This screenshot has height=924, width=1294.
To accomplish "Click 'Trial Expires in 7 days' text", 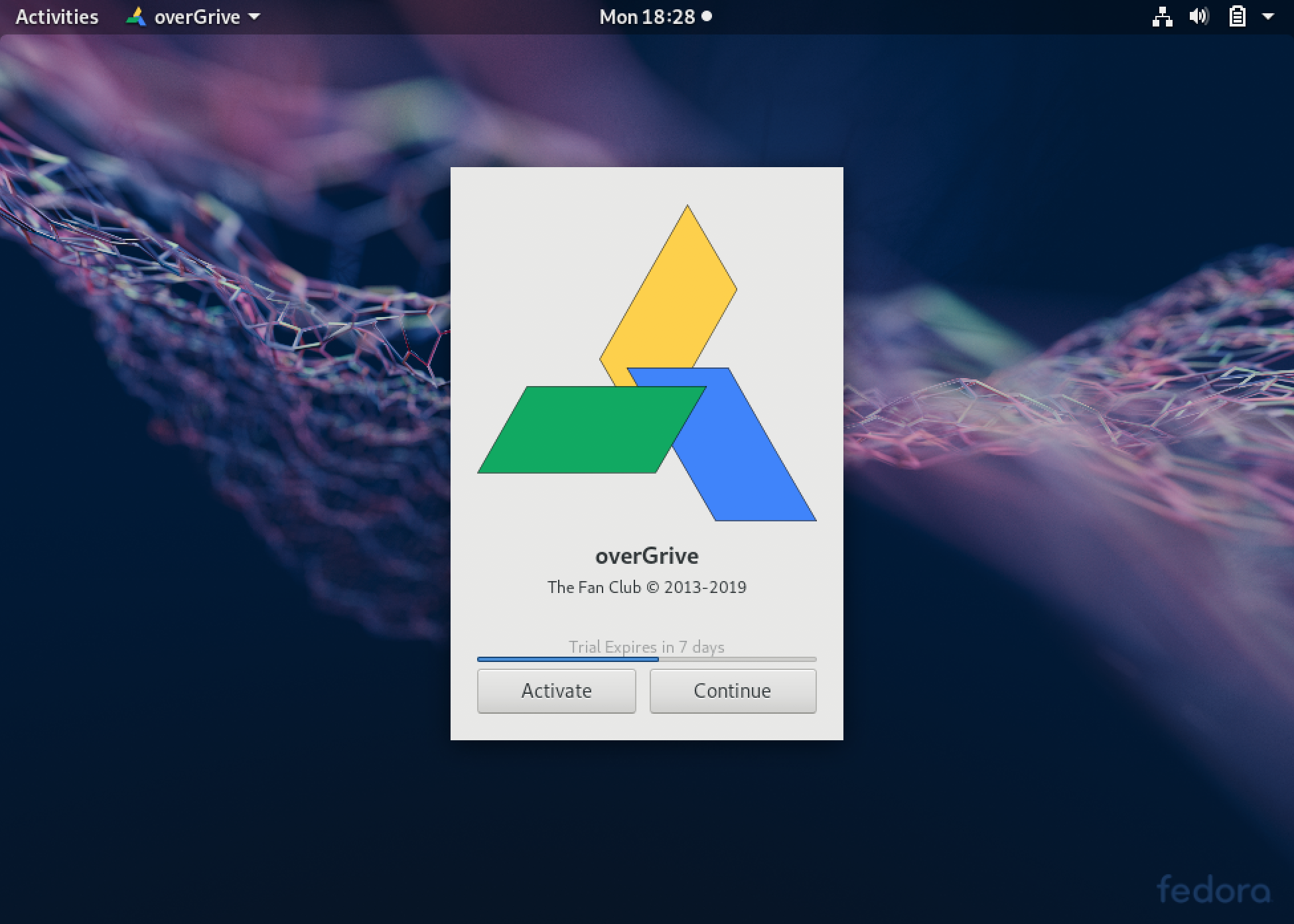I will pyautogui.click(x=646, y=647).
